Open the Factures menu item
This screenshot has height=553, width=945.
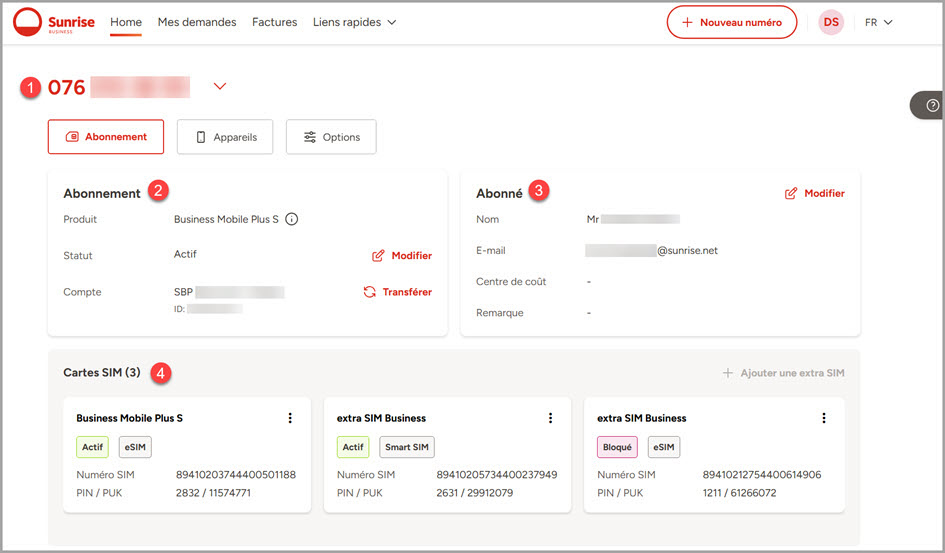[274, 22]
